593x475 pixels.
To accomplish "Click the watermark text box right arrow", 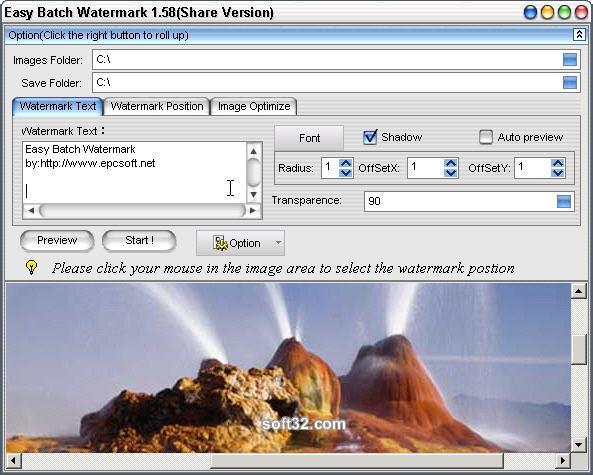I will point(253,210).
